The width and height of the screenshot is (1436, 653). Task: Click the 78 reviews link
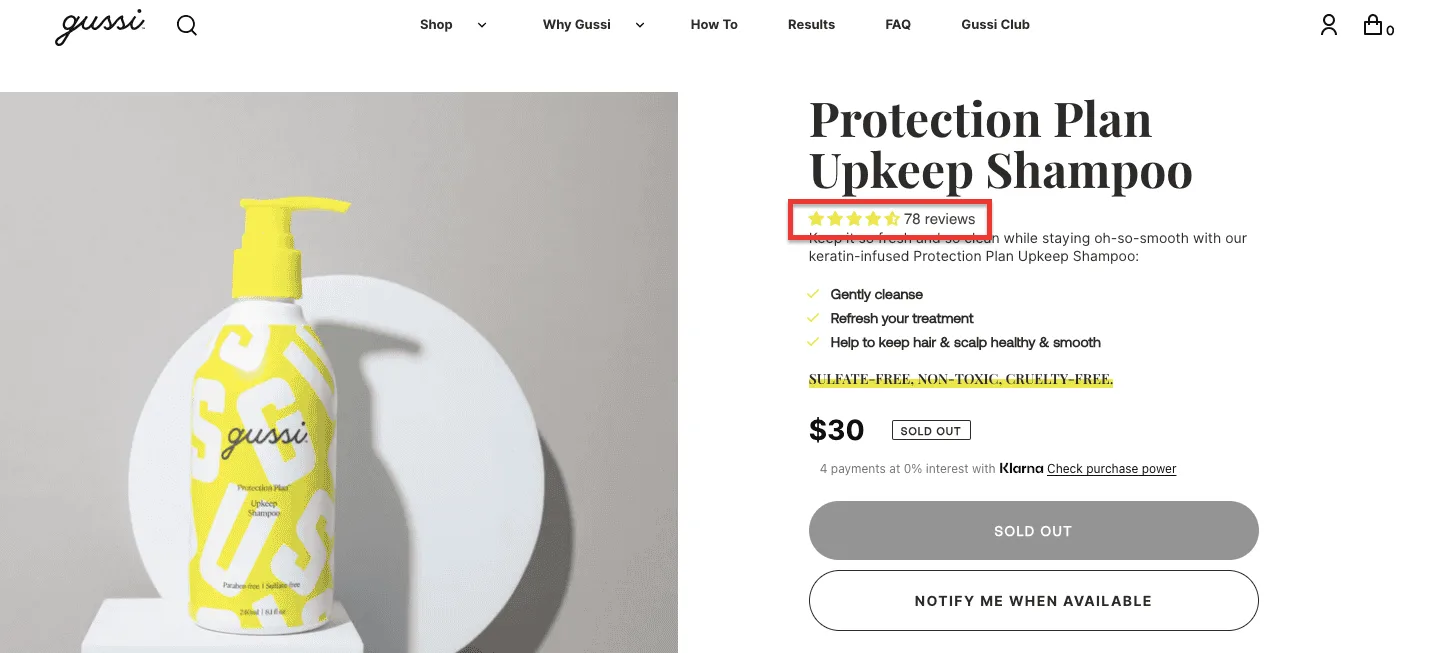[940, 218]
